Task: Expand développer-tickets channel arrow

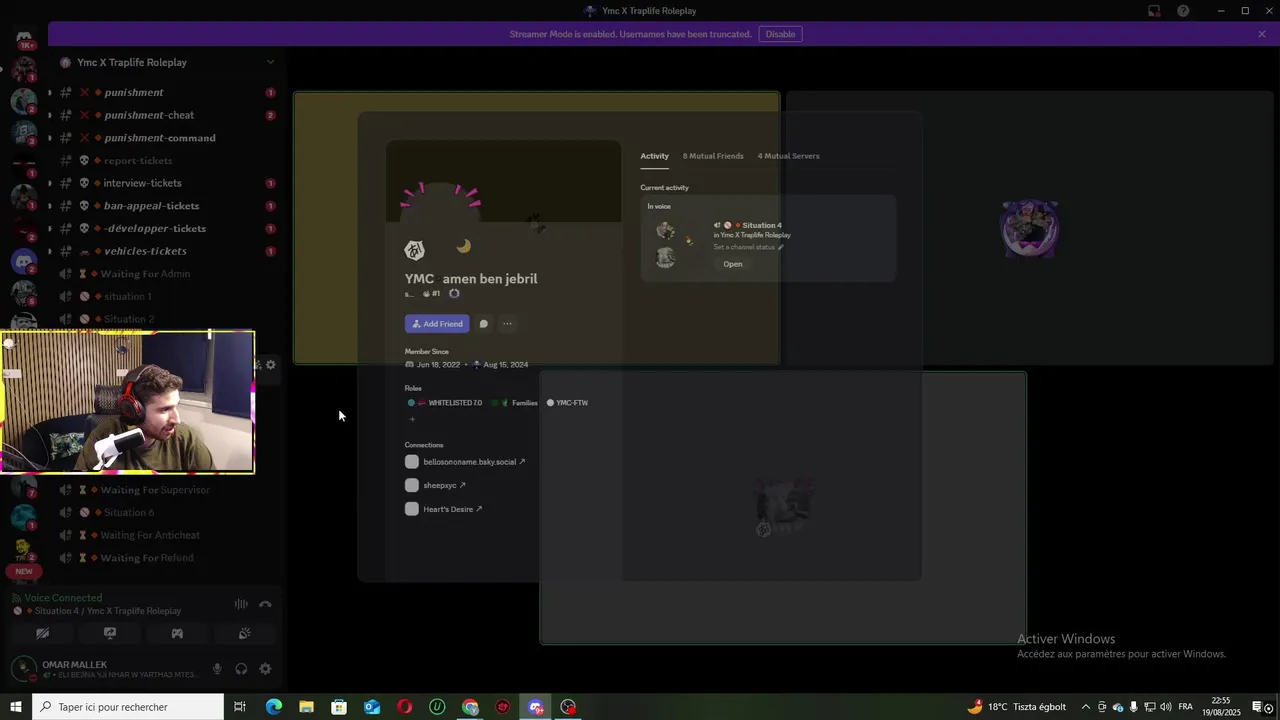Action: [x=49, y=228]
